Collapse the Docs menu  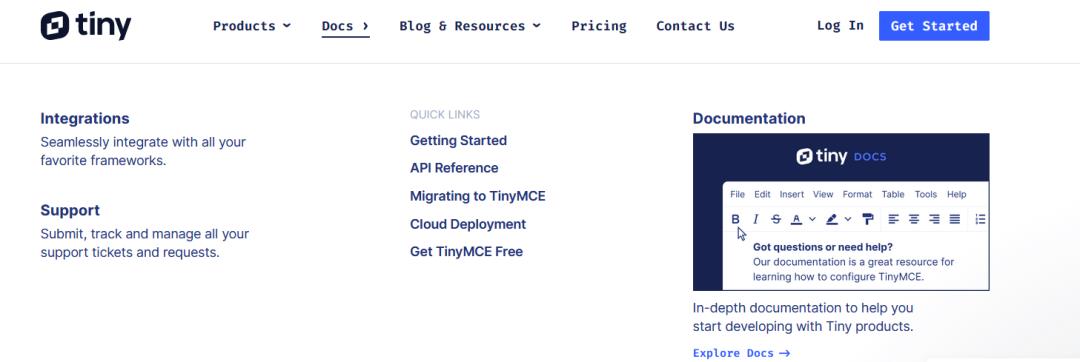(x=345, y=26)
